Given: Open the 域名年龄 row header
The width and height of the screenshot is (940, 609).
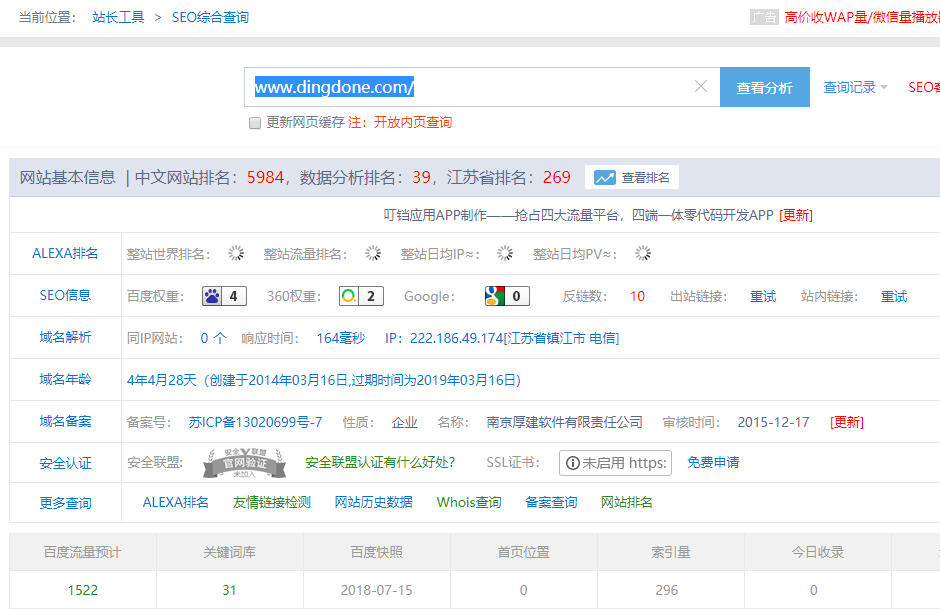Looking at the screenshot, I should tap(65, 379).
